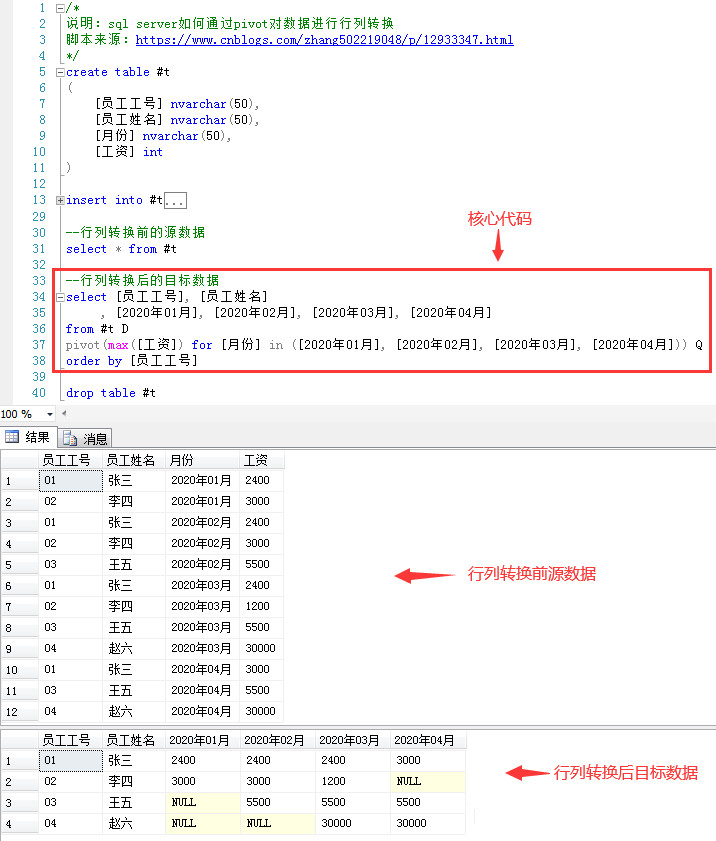The width and height of the screenshot is (716, 841).
Task: Click the [工资] int column definition line
Action: coord(129,152)
